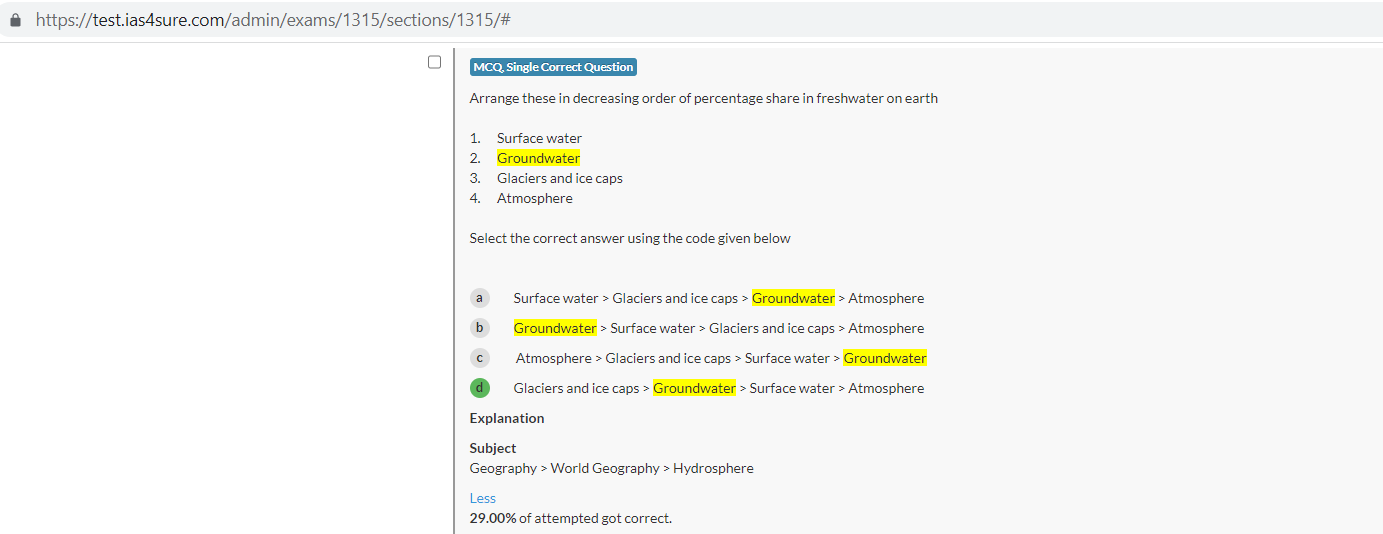Select option circle labeled c
This screenshot has width=1383, height=534.
(480, 358)
